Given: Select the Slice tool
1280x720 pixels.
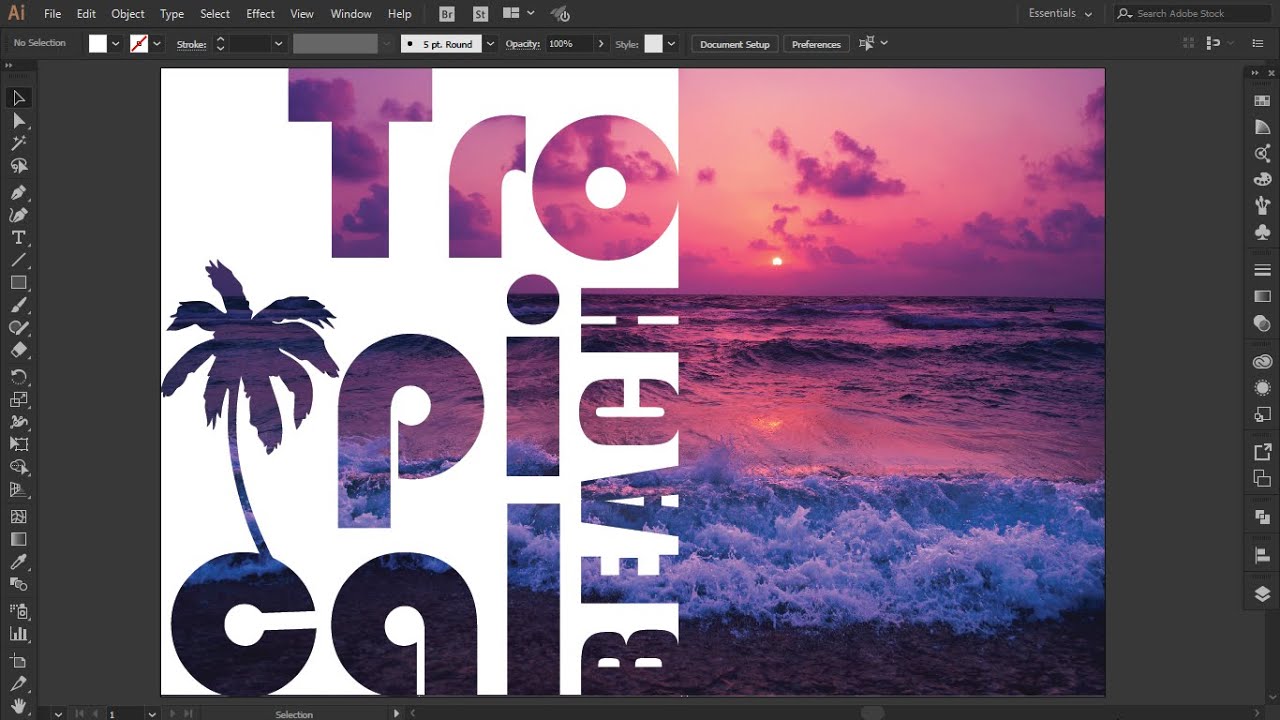Looking at the screenshot, I should tap(18, 684).
